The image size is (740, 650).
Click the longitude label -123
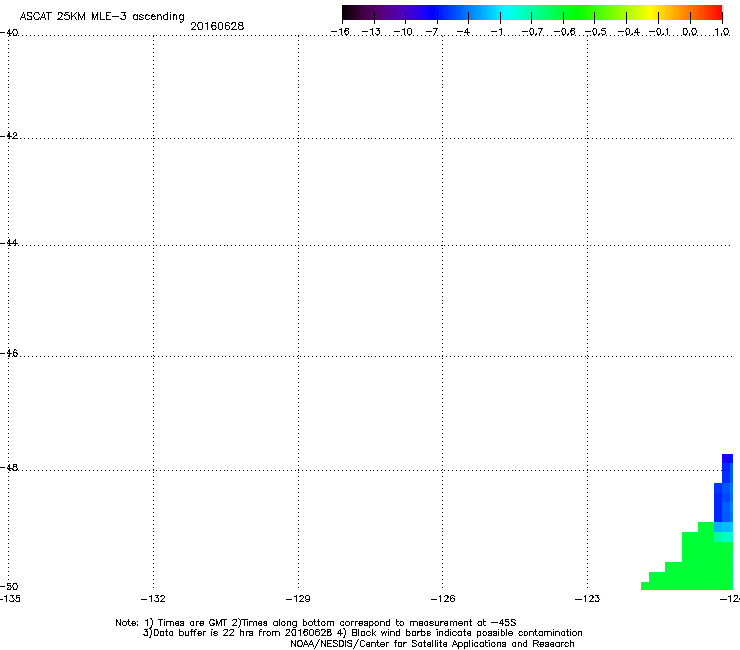click(588, 599)
